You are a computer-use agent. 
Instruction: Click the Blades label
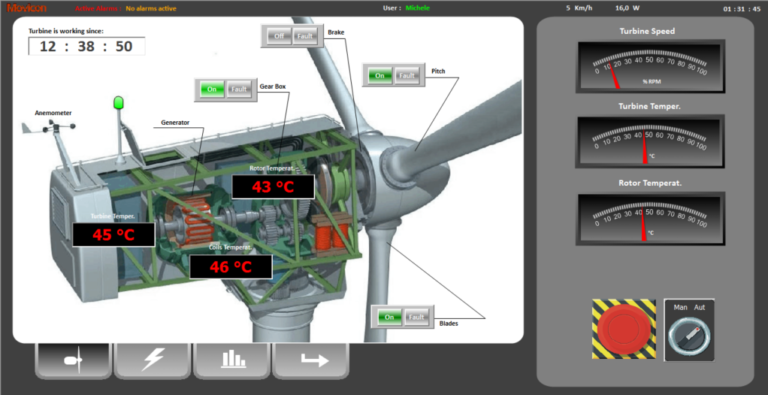click(x=449, y=323)
